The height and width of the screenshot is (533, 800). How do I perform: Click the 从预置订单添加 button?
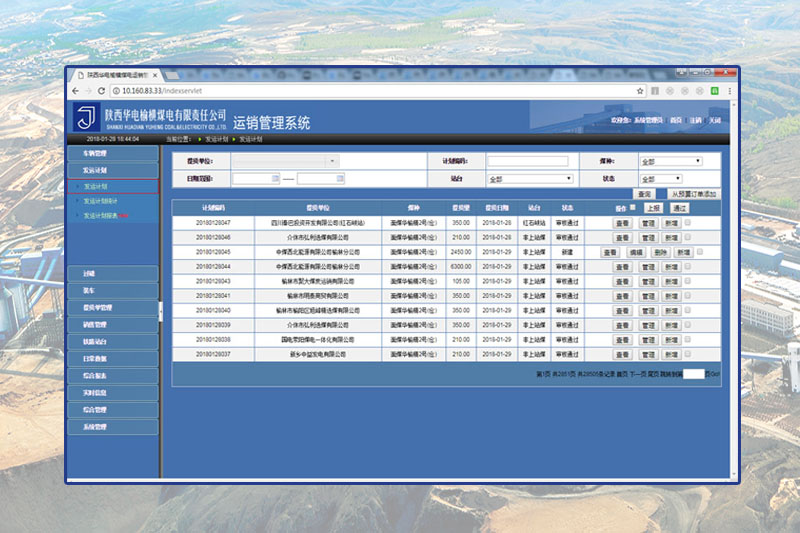point(694,193)
